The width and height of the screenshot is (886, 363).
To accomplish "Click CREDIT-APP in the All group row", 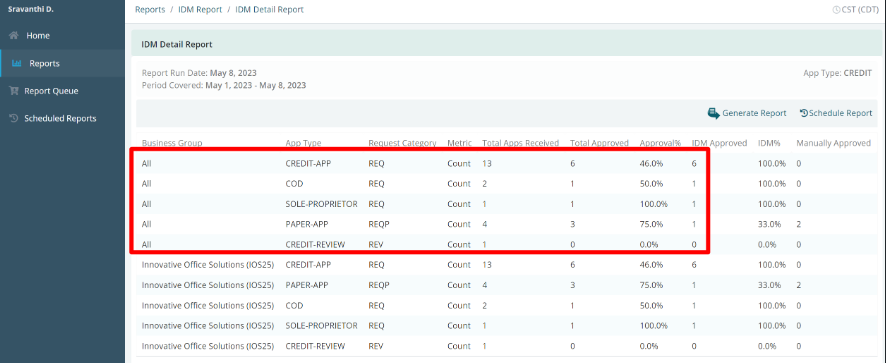I will 308,163.
